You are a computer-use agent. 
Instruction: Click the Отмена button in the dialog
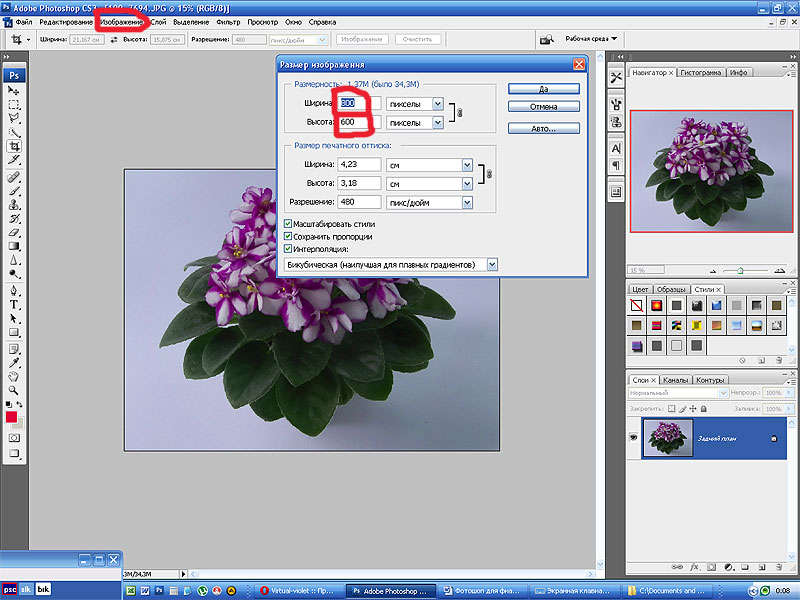543,106
